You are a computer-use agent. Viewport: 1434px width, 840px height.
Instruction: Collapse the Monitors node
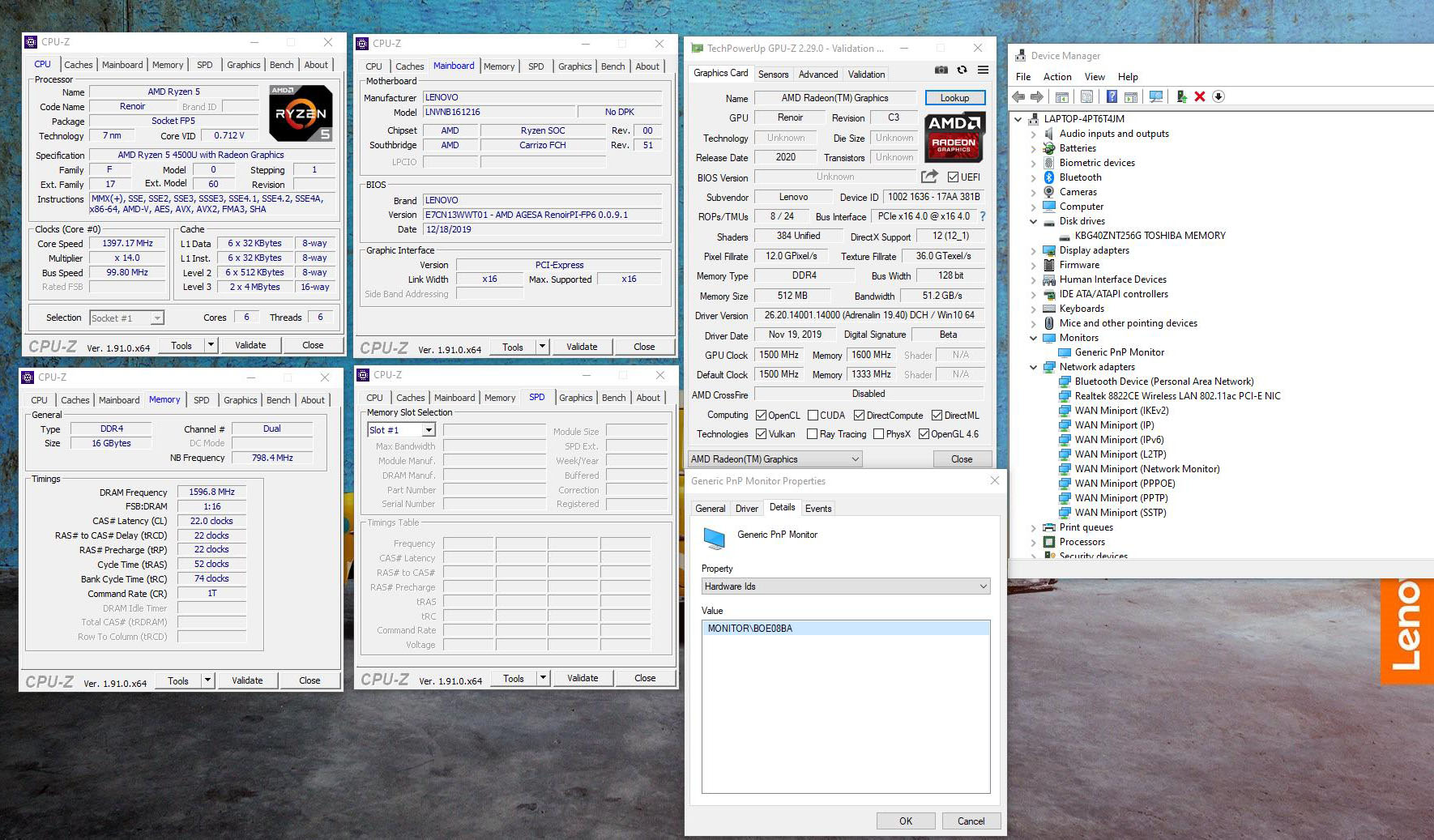[x=1034, y=338]
